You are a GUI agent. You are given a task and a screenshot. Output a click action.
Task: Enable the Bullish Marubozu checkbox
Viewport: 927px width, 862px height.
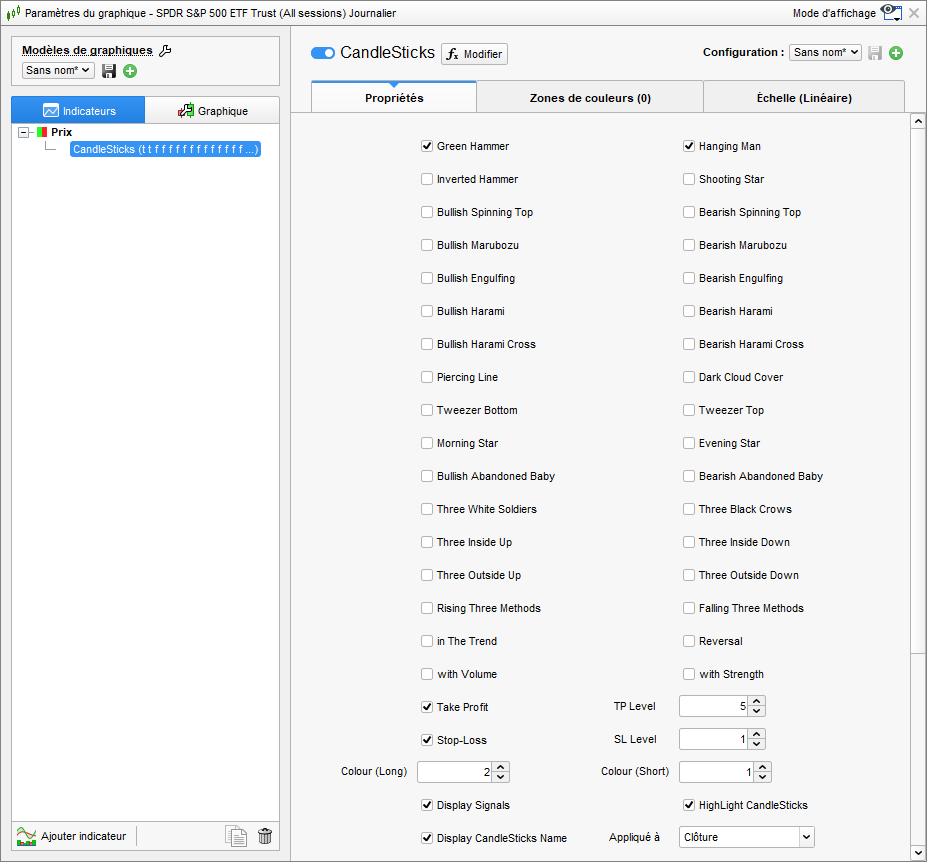(427, 245)
